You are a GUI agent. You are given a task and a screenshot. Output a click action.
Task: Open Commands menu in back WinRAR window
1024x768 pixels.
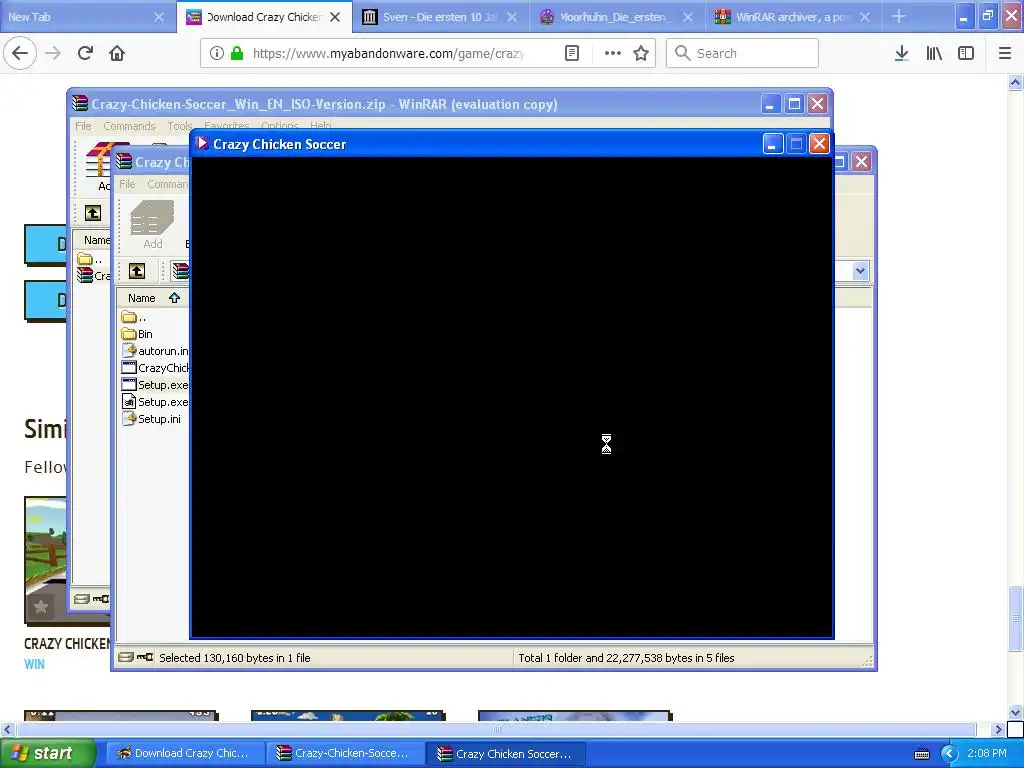tap(129, 126)
